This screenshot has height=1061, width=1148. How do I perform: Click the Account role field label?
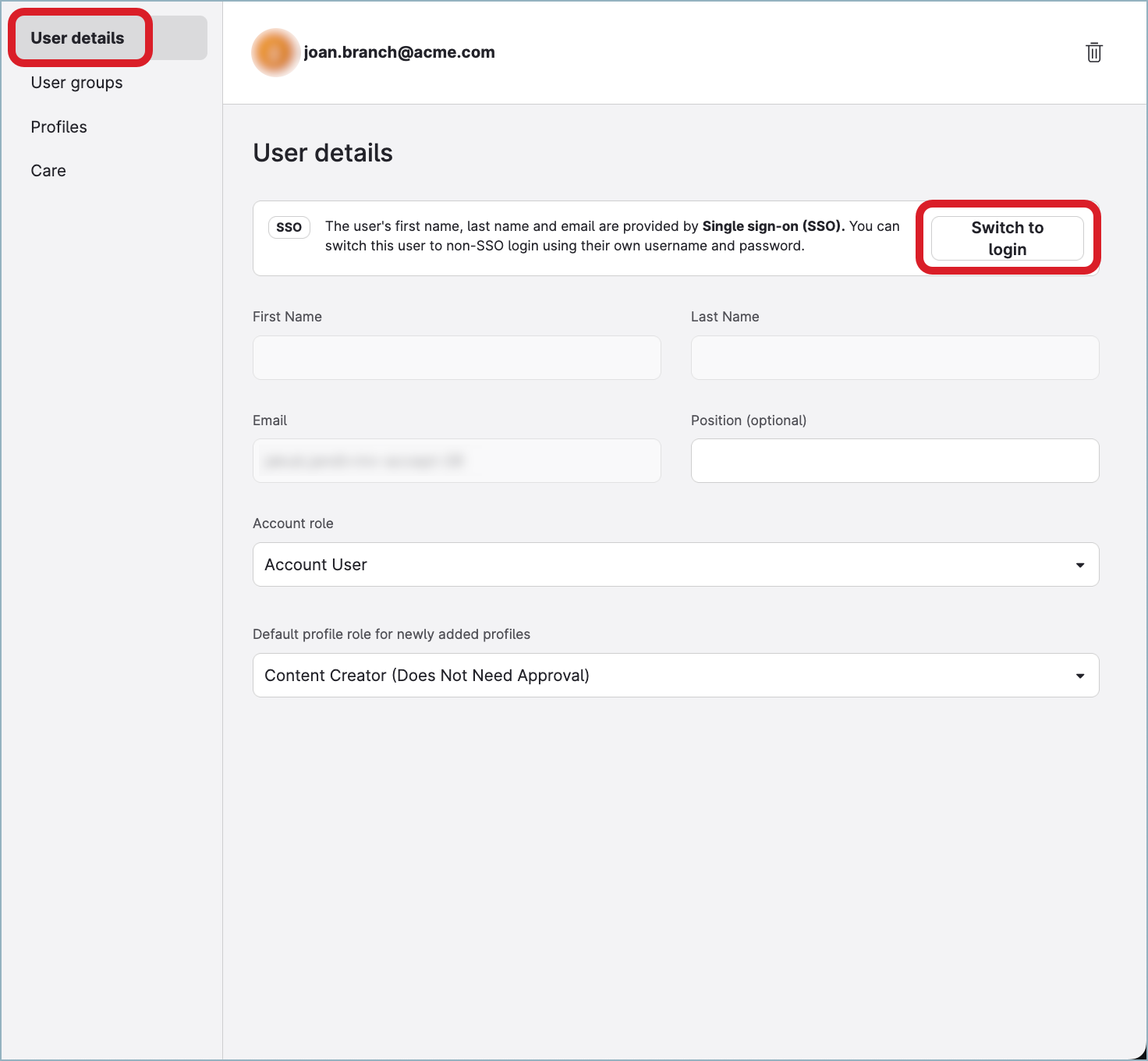293,523
